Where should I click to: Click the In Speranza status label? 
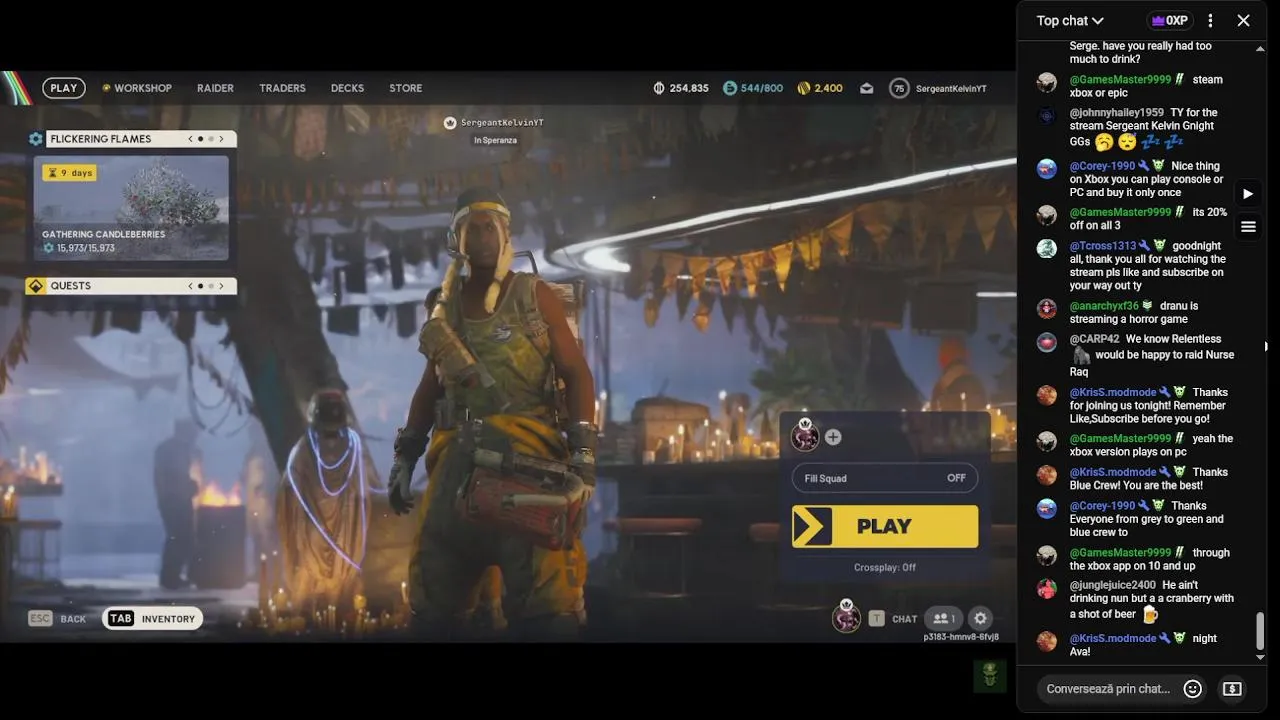[x=495, y=140]
